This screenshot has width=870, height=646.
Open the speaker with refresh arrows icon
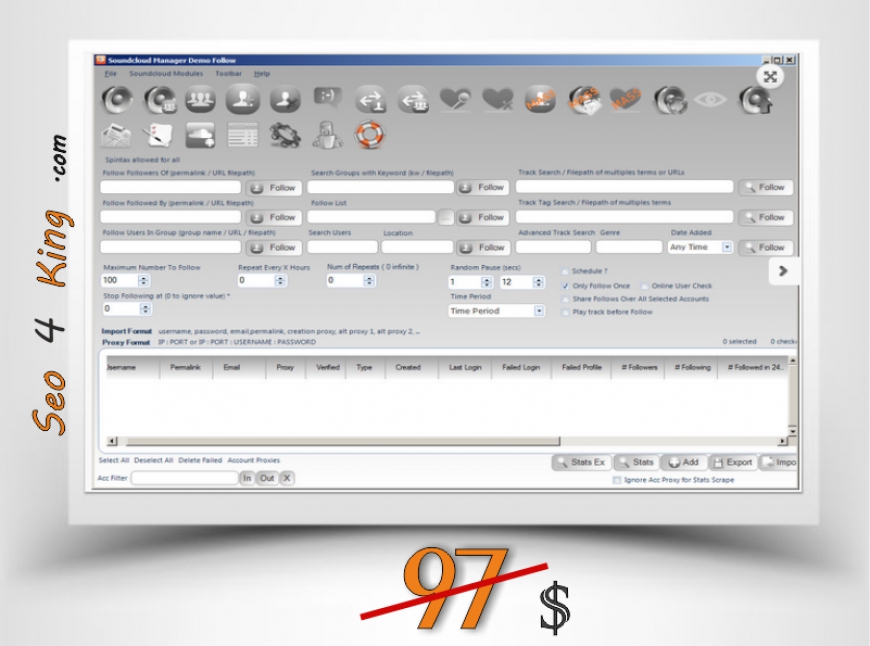coord(670,100)
